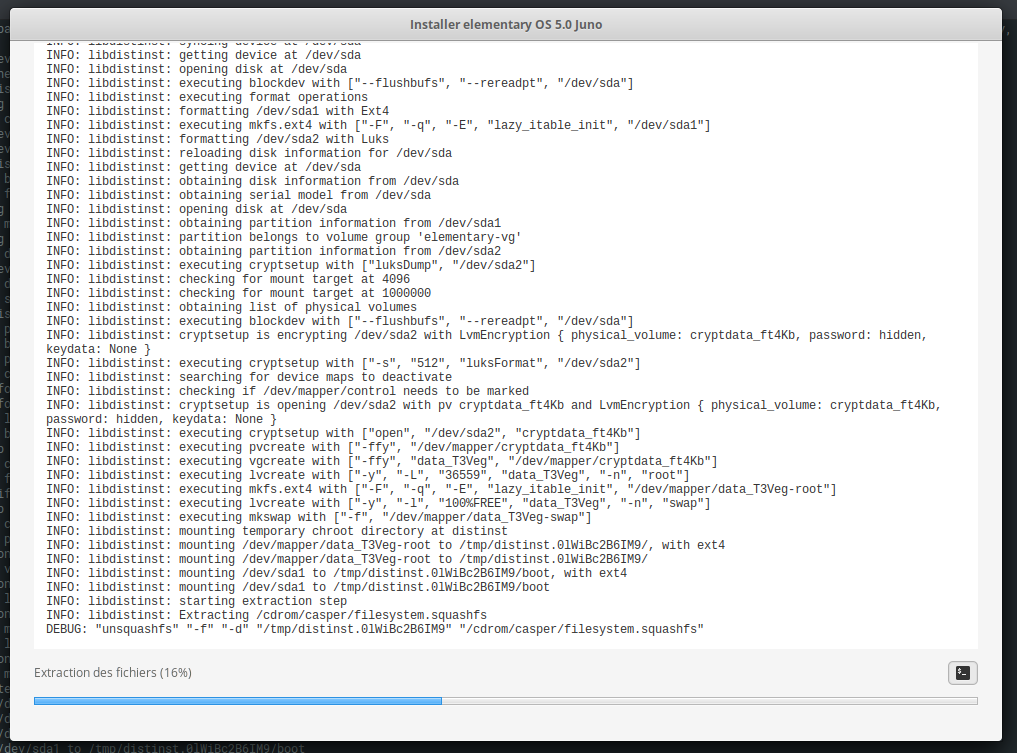The width and height of the screenshot is (1017, 753).
Task: Click the 'Extraction des fichiers (16%)' status label
Action: click(x=113, y=673)
